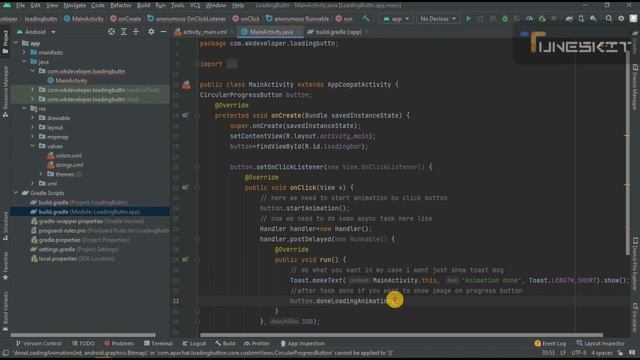Open the Refactor menu
Viewport: 640px width, 360px height.
coord(121,5)
